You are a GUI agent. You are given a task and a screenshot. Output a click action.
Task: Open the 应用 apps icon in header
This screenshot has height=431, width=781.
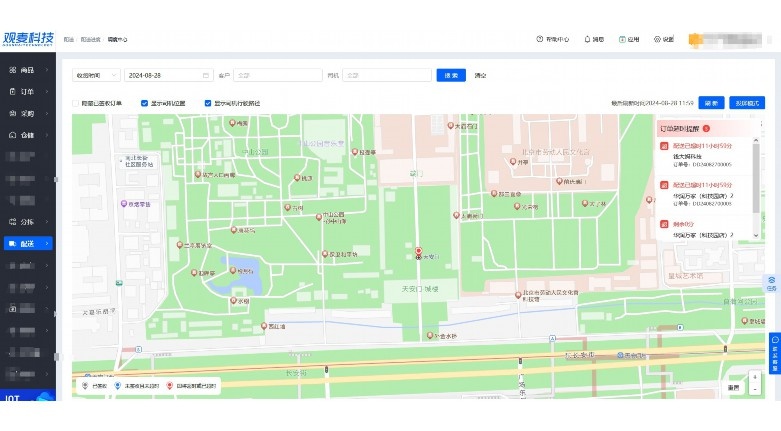622,39
